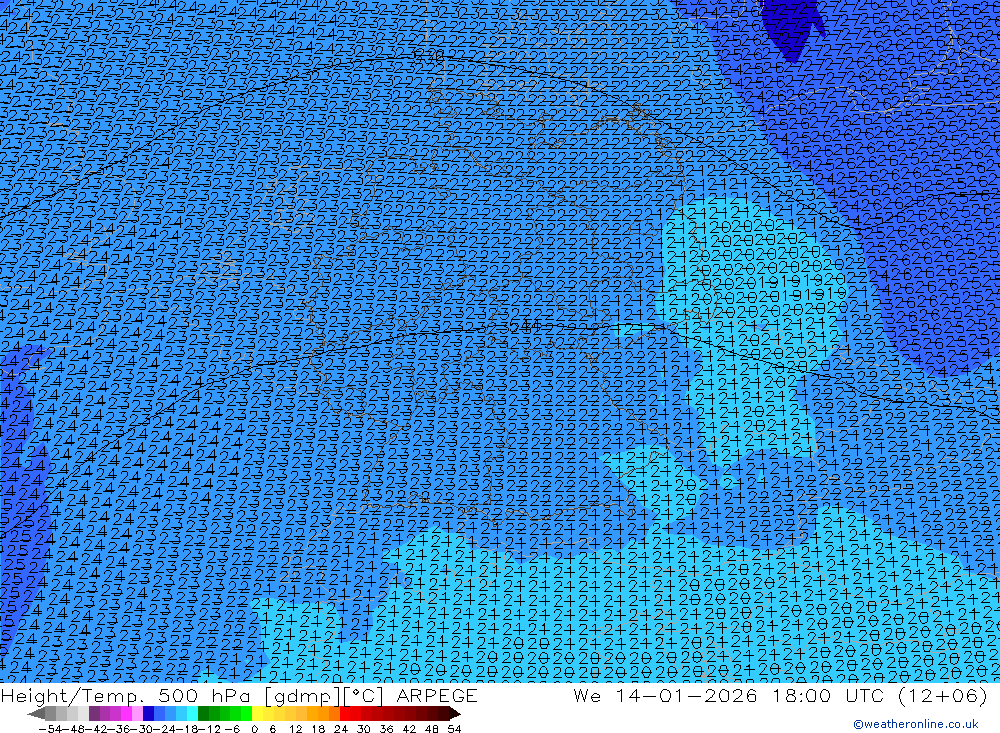The width and height of the screenshot is (1000, 733).
Task: Click the darkest green legend swatch
Action: pos(203,713)
